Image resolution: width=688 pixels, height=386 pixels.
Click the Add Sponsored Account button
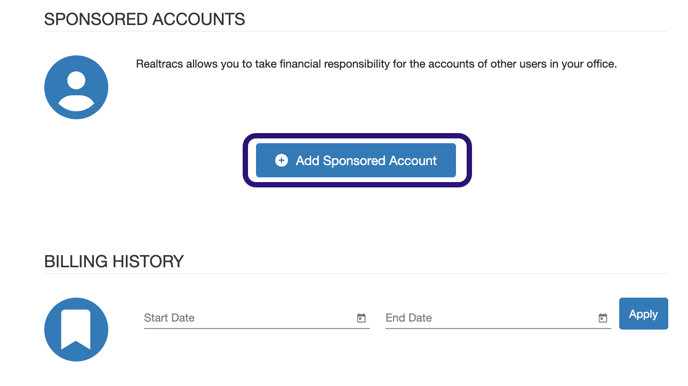click(x=356, y=160)
